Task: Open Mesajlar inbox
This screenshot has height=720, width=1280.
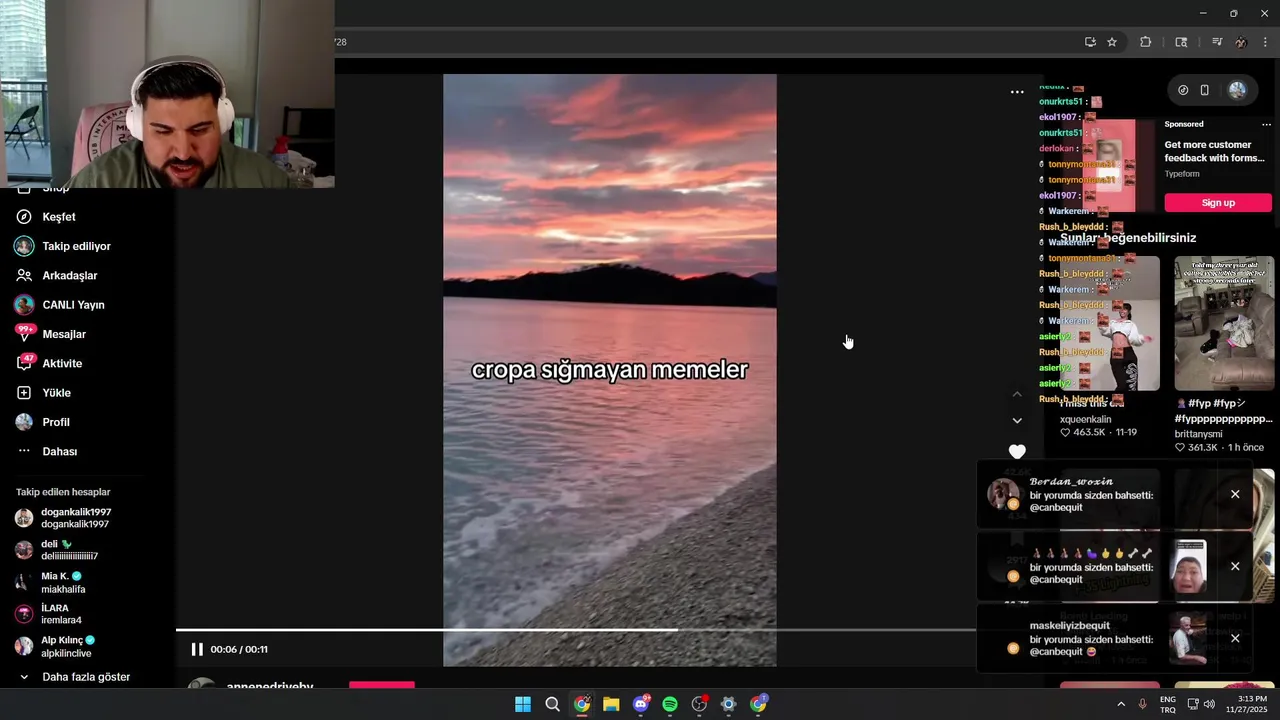Action: pos(64,334)
